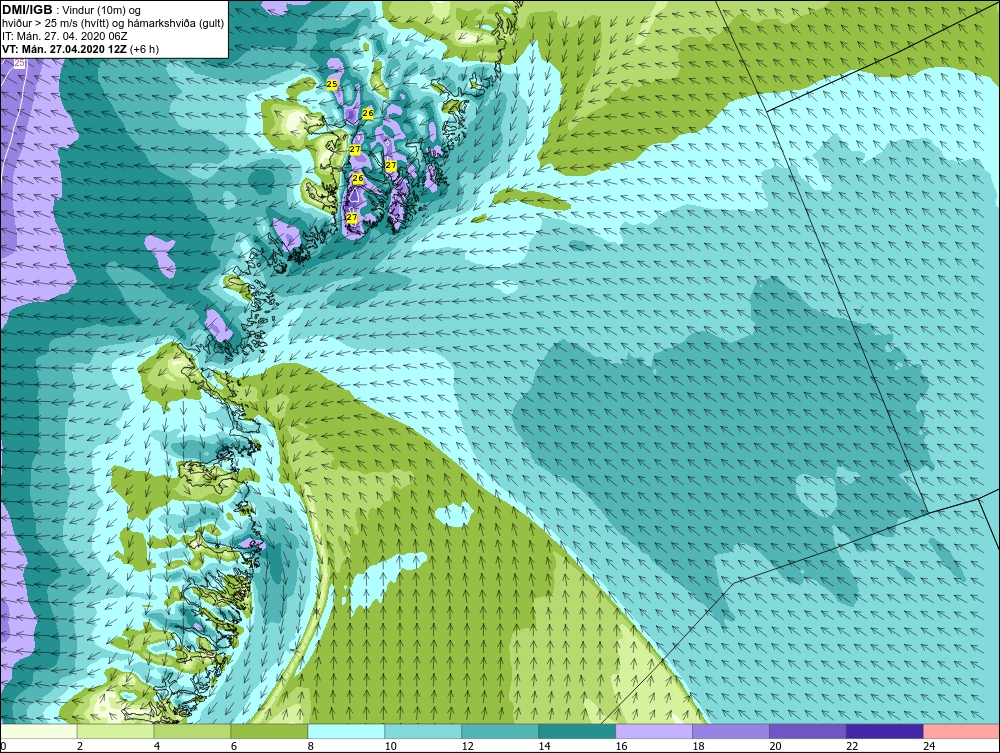This screenshot has height=753, width=1000.
Task: Pick the green 4–6 legend color band
Action: click(x=192, y=731)
